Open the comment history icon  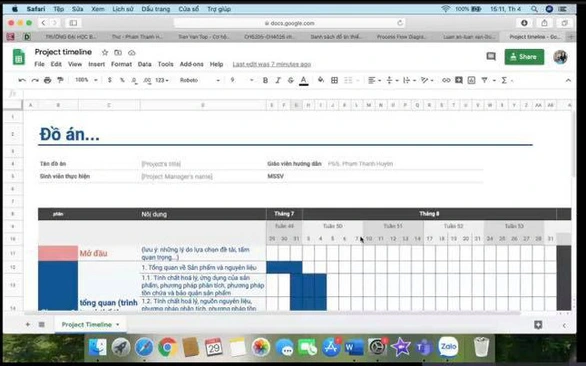click(x=491, y=56)
